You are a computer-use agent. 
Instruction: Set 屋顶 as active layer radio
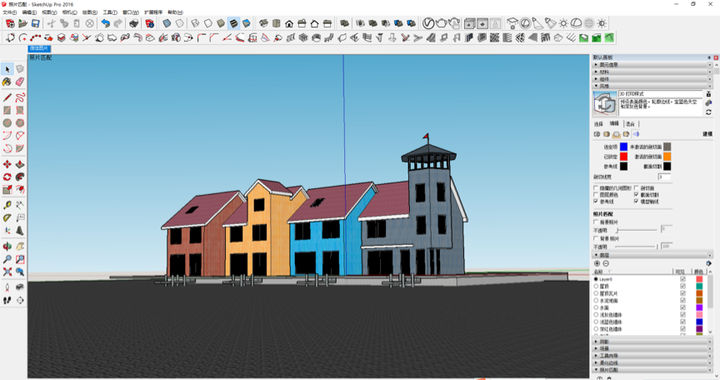pyautogui.click(x=596, y=286)
